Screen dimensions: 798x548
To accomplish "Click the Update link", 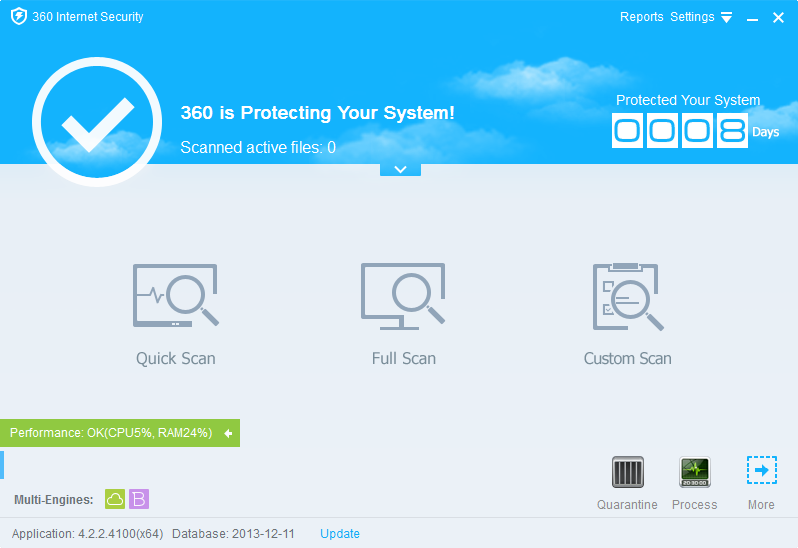I will (340, 534).
